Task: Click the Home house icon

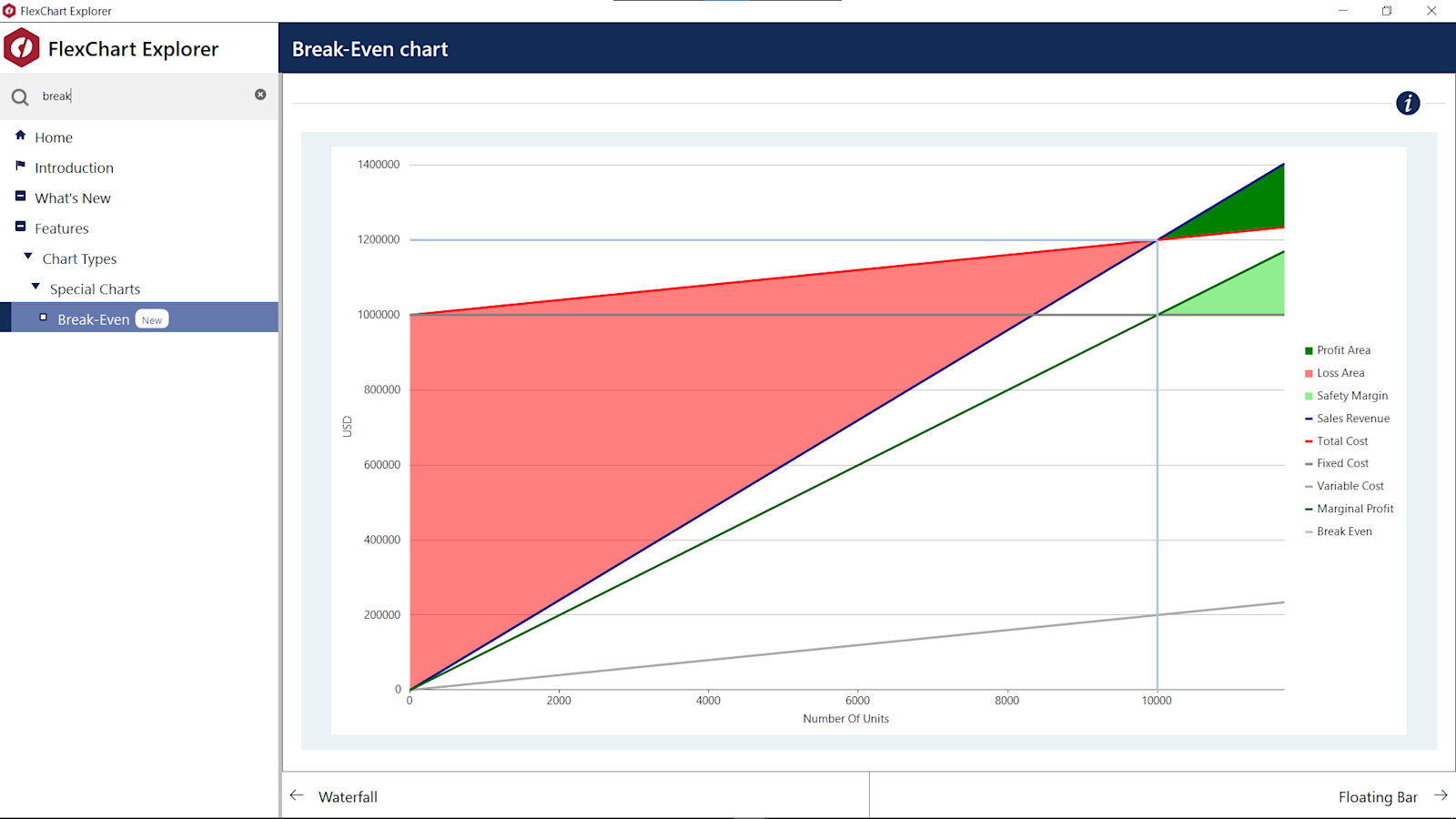Action: point(20,135)
